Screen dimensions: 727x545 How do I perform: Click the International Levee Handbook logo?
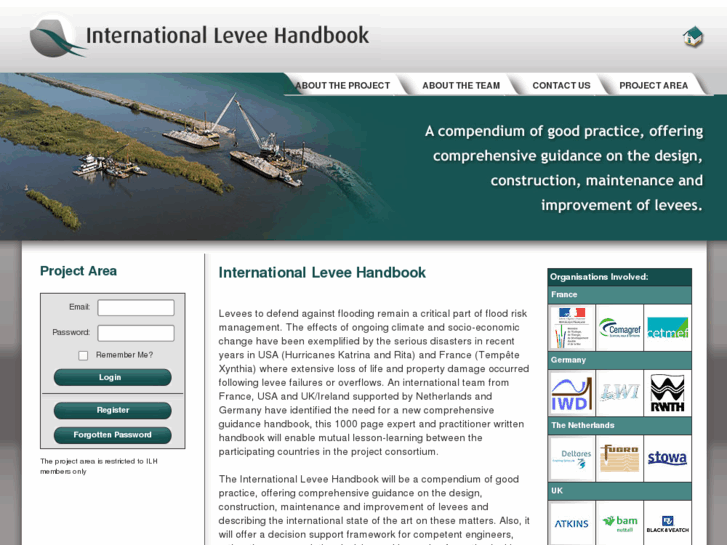pos(200,37)
